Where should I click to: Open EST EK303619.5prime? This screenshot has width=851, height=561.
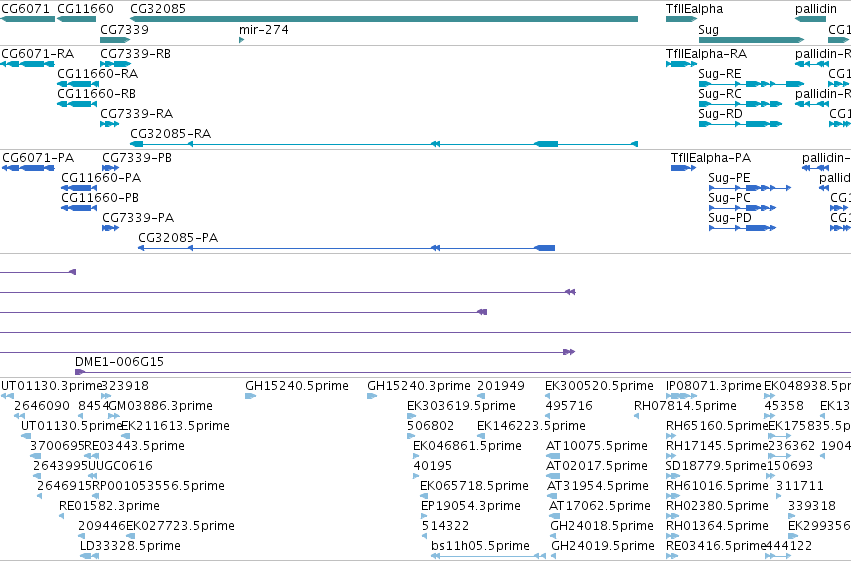coord(461,406)
